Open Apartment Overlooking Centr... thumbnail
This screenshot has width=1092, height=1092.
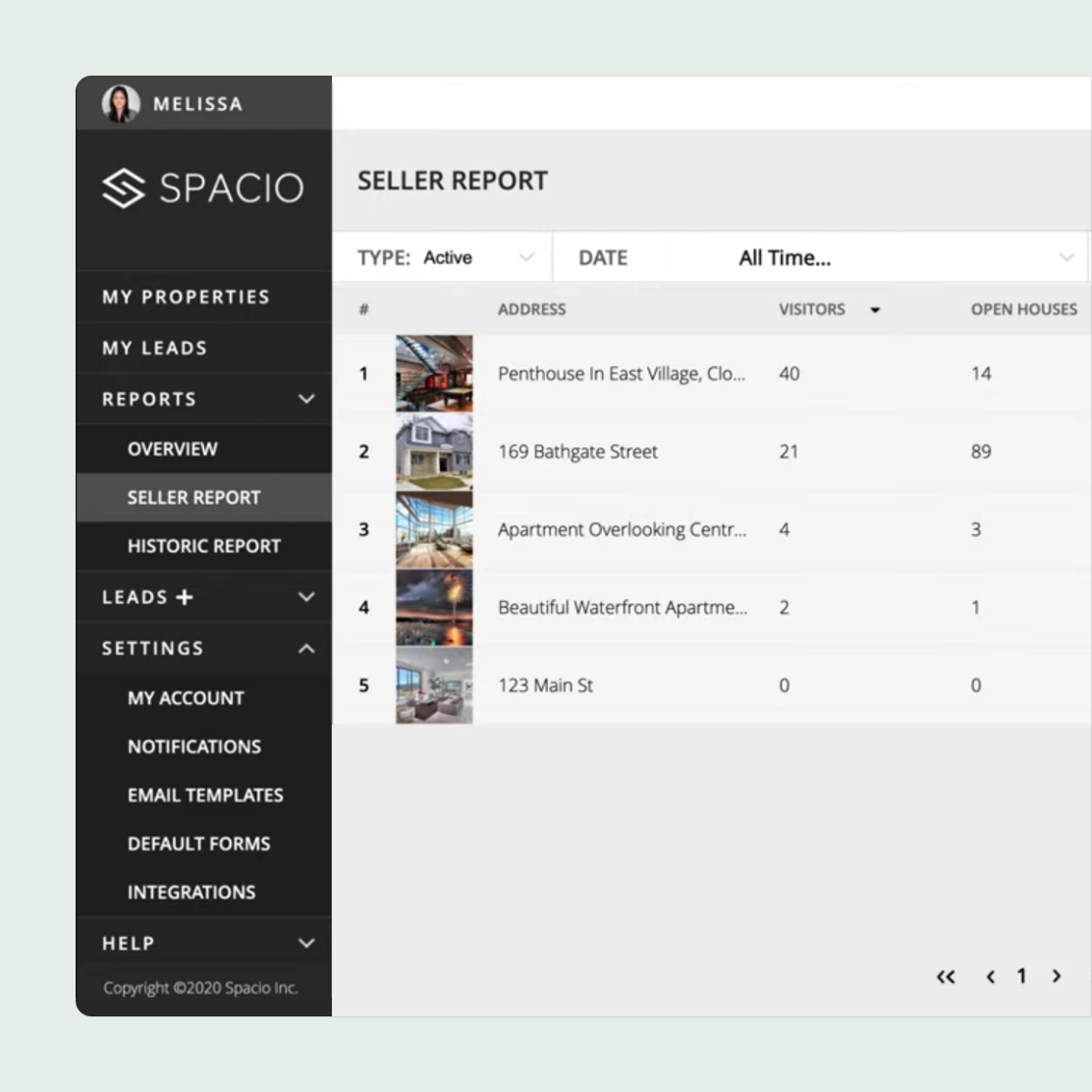434,530
